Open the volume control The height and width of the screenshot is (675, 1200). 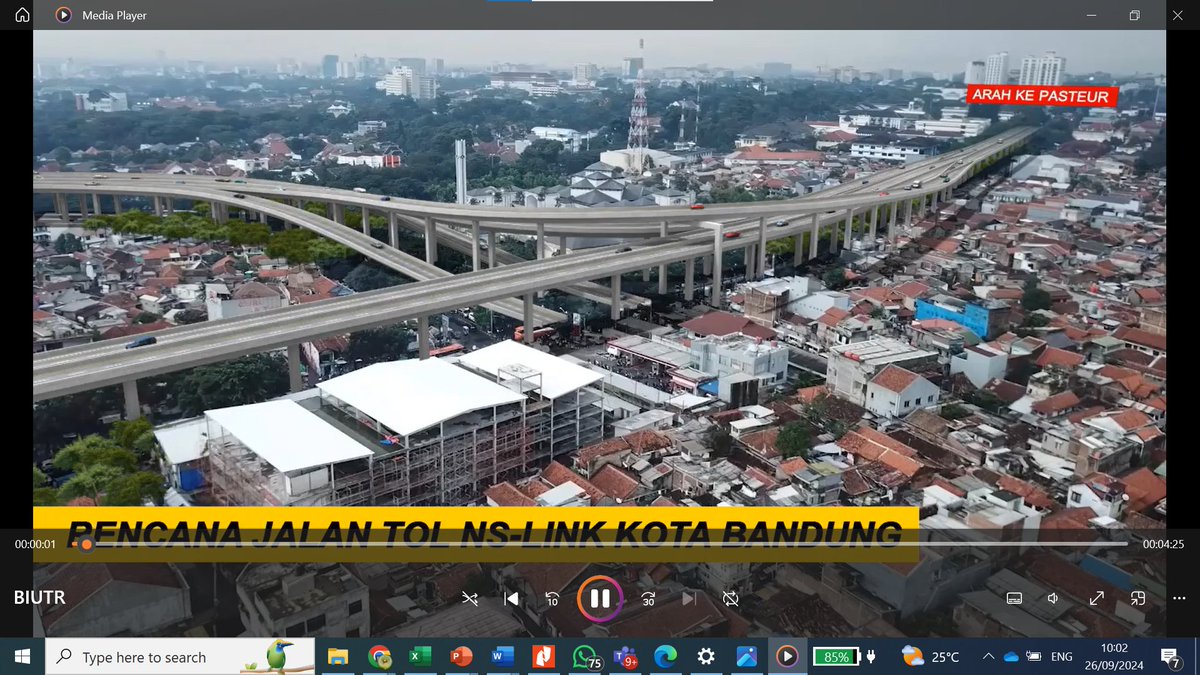pyautogui.click(x=1053, y=598)
